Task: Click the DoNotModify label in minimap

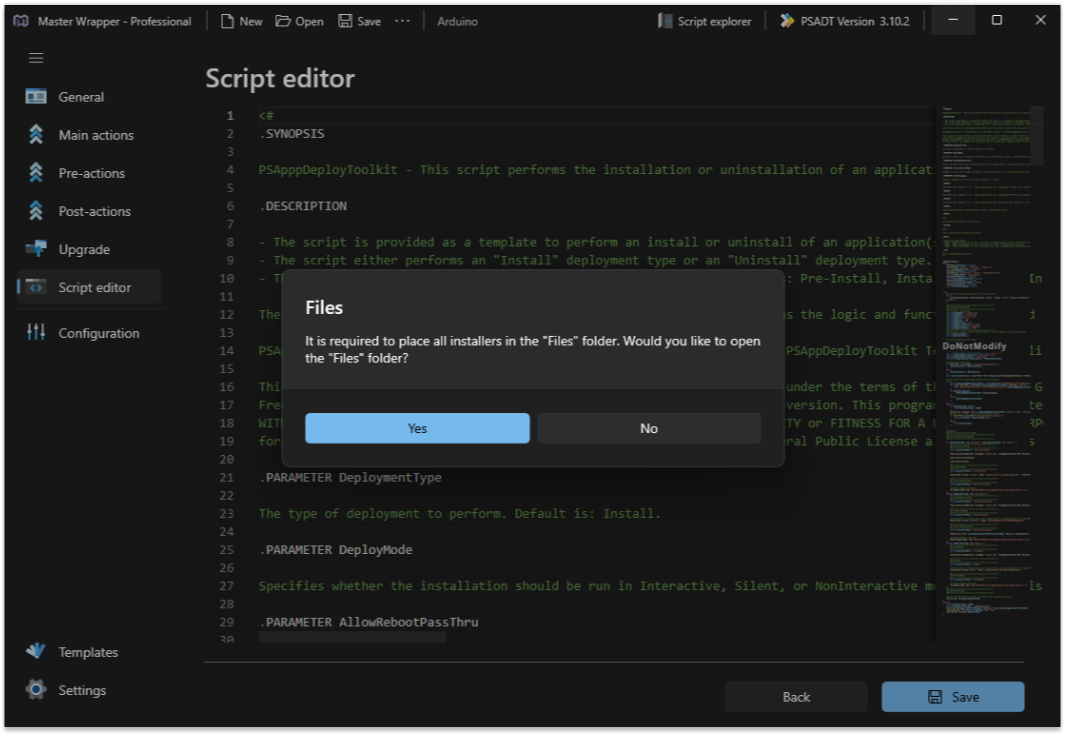Action: click(x=974, y=346)
